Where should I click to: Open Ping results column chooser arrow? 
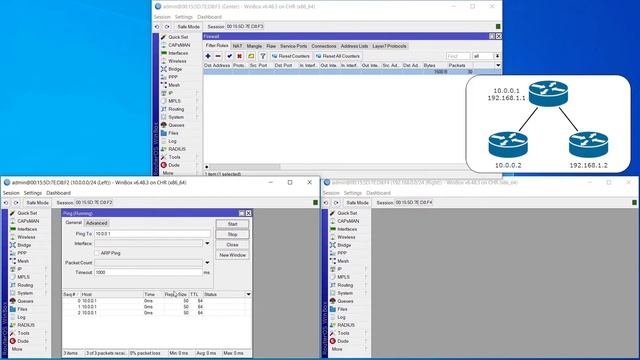[248, 294]
